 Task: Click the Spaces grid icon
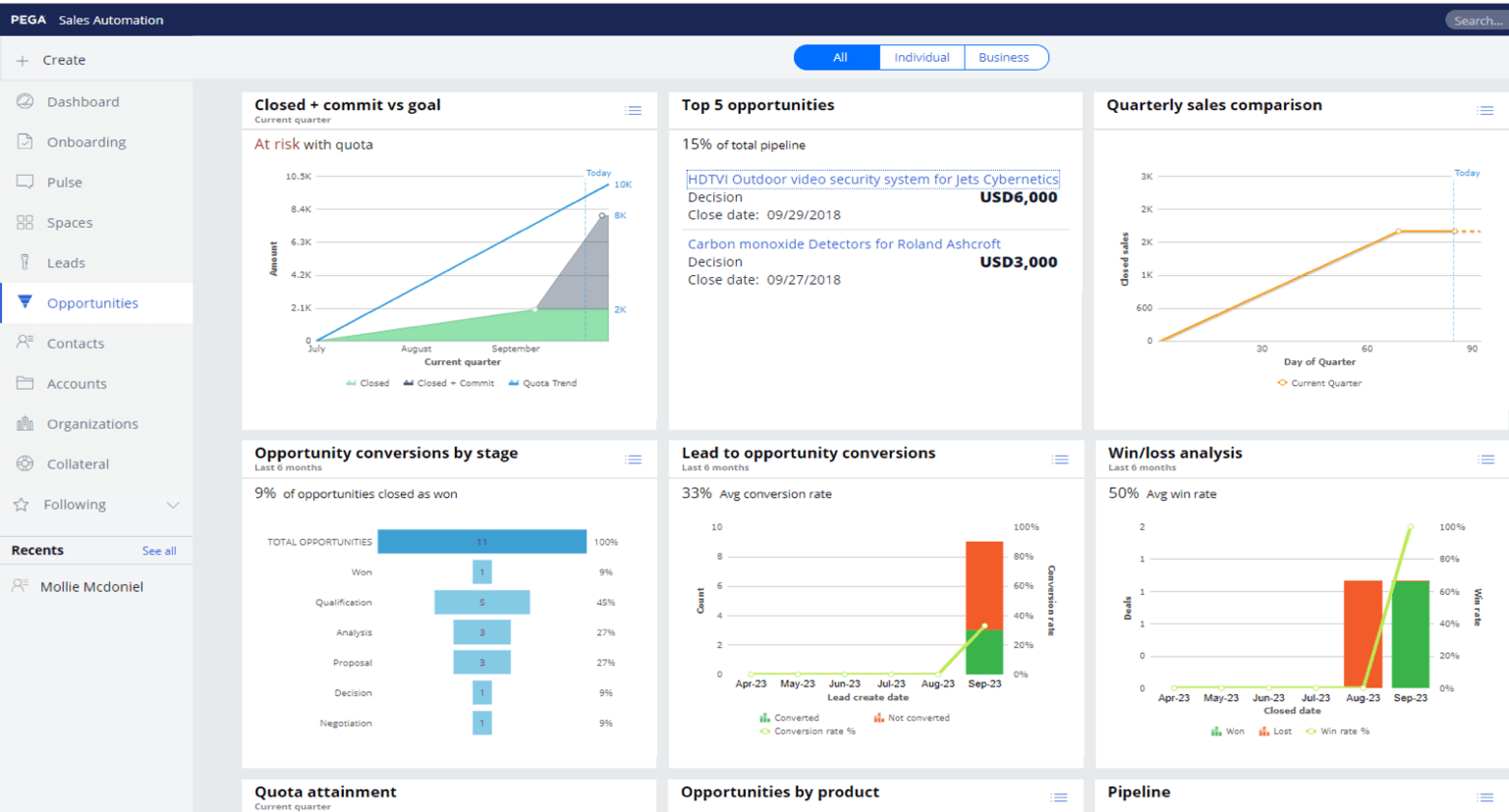tap(26, 222)
